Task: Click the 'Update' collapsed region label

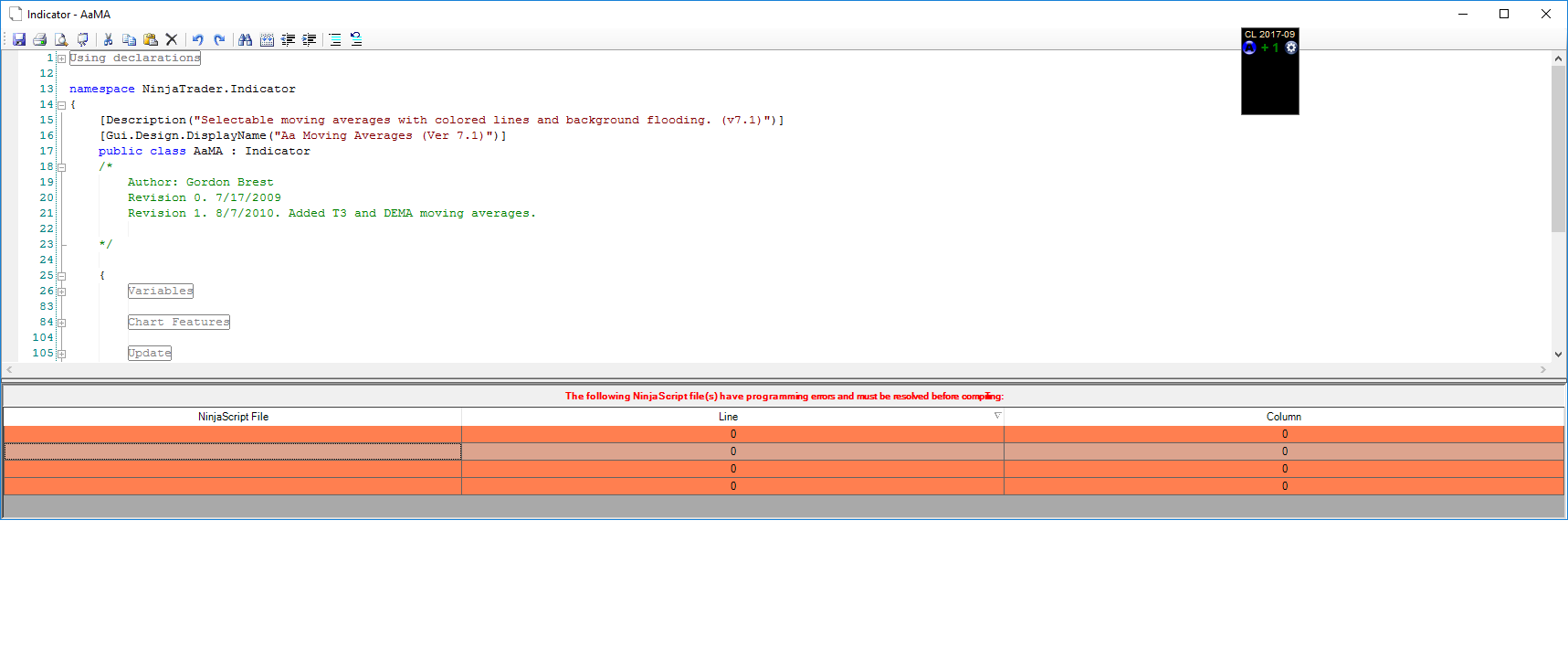Action: pyautogui.click(x=150, y=354)
